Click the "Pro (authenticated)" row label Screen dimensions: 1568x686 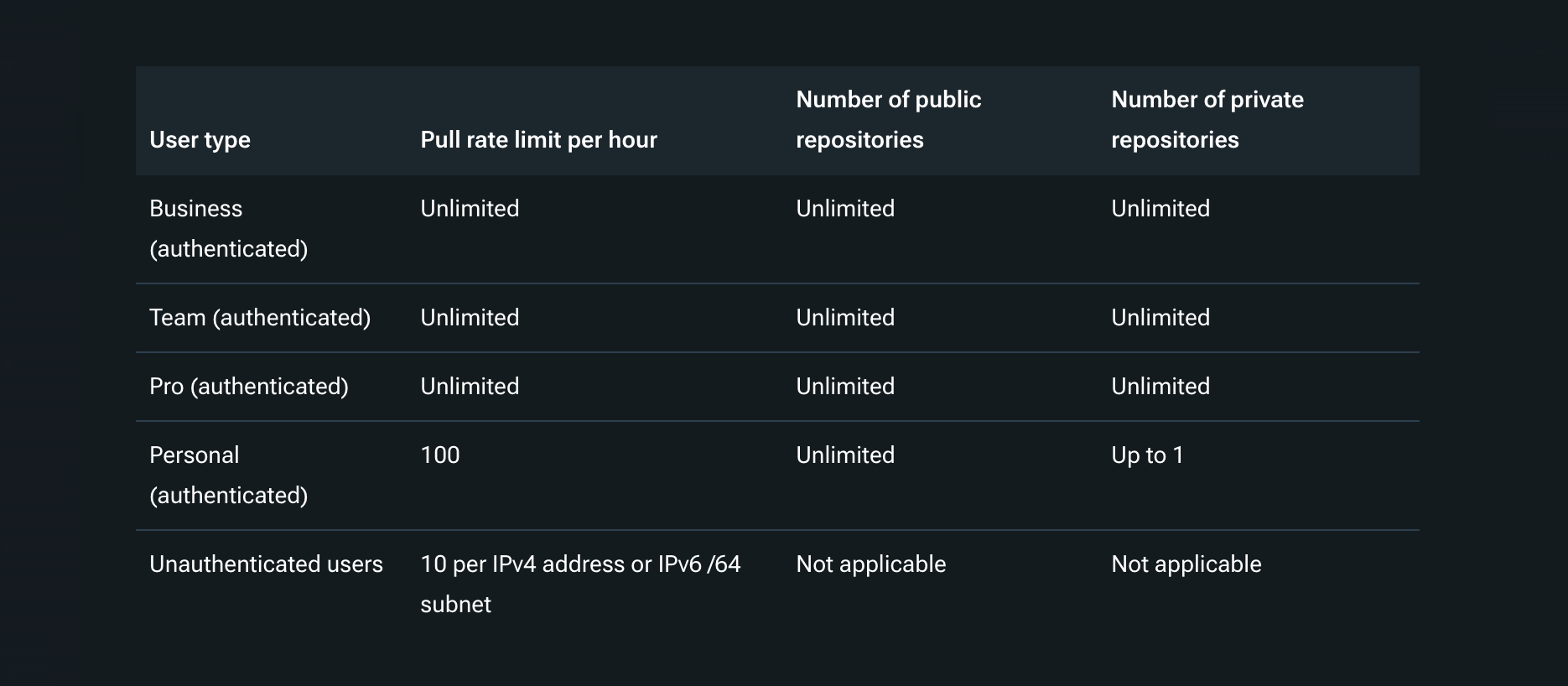pyautogui.click(x=249, y=387)
